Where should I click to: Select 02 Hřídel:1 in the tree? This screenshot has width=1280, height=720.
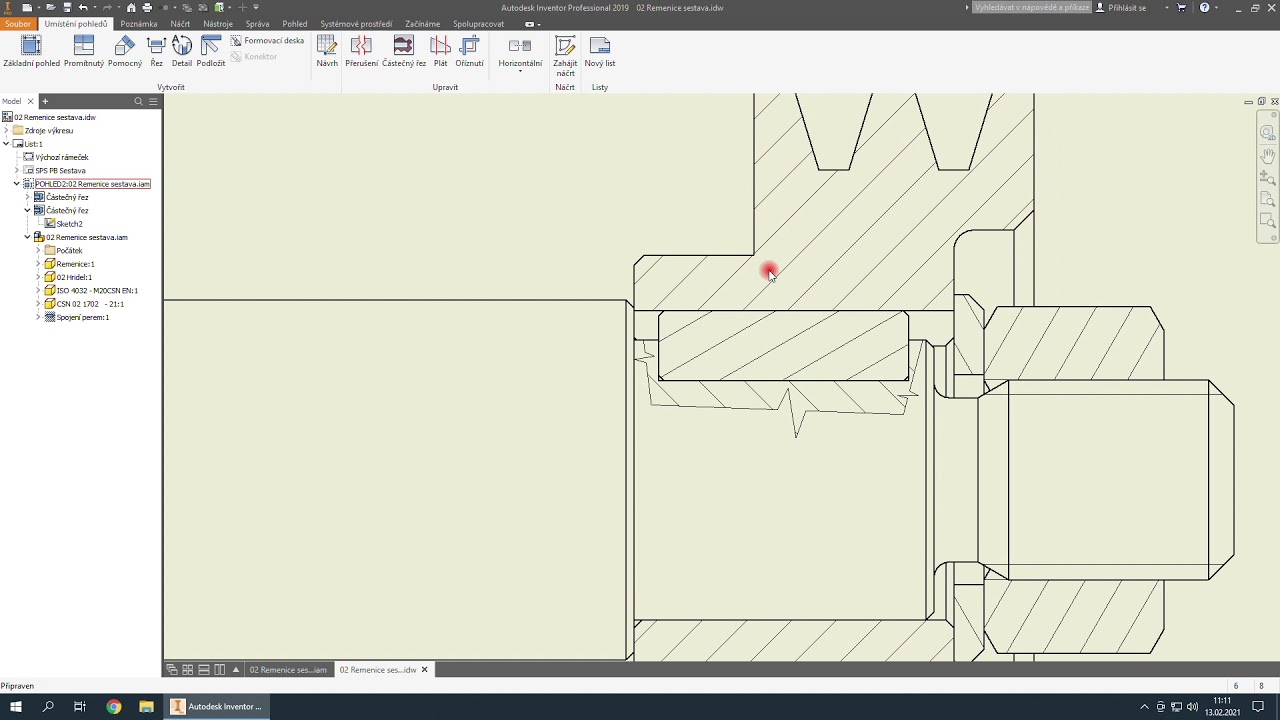(x=74, y=277)
